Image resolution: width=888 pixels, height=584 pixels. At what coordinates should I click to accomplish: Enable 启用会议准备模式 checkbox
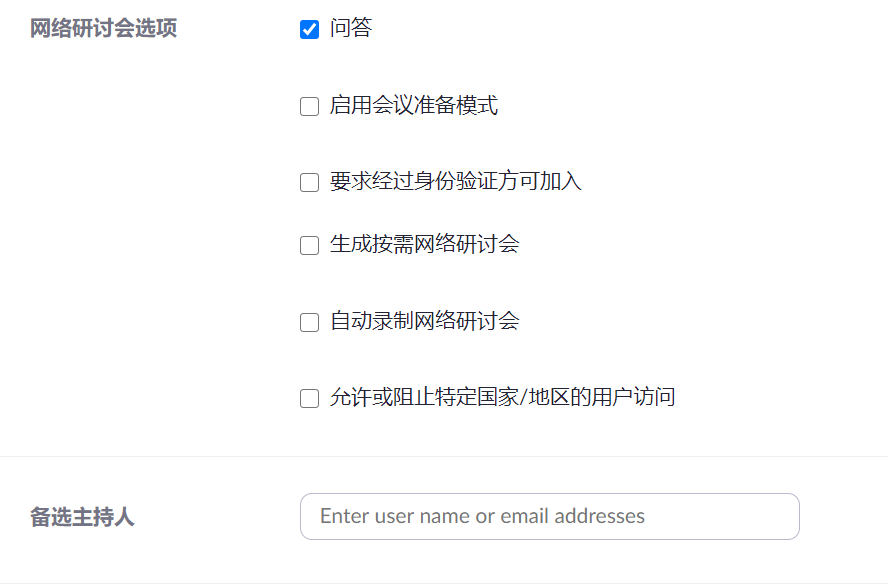tap(309, 107)
